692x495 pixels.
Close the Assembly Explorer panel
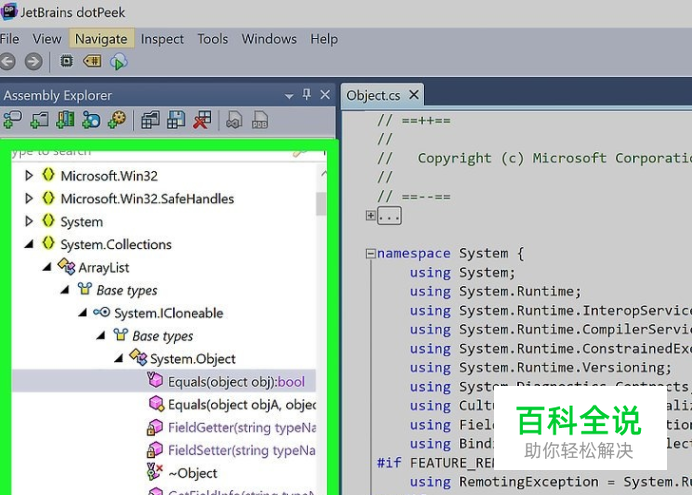coord(325,95)
